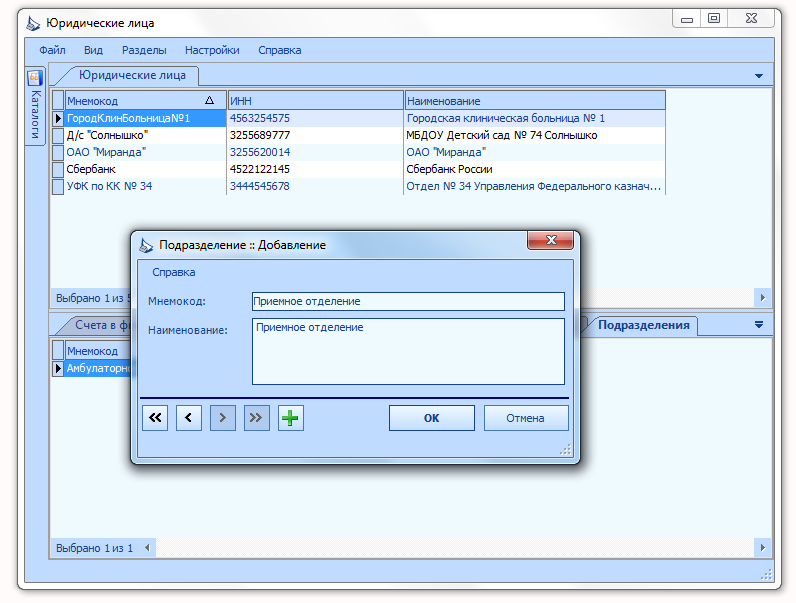Image resolution: width=796 pixels, height=603 pixels.
Task: Select the ОАО "Миранда" mnemonic cell
Action: [145, 152]
